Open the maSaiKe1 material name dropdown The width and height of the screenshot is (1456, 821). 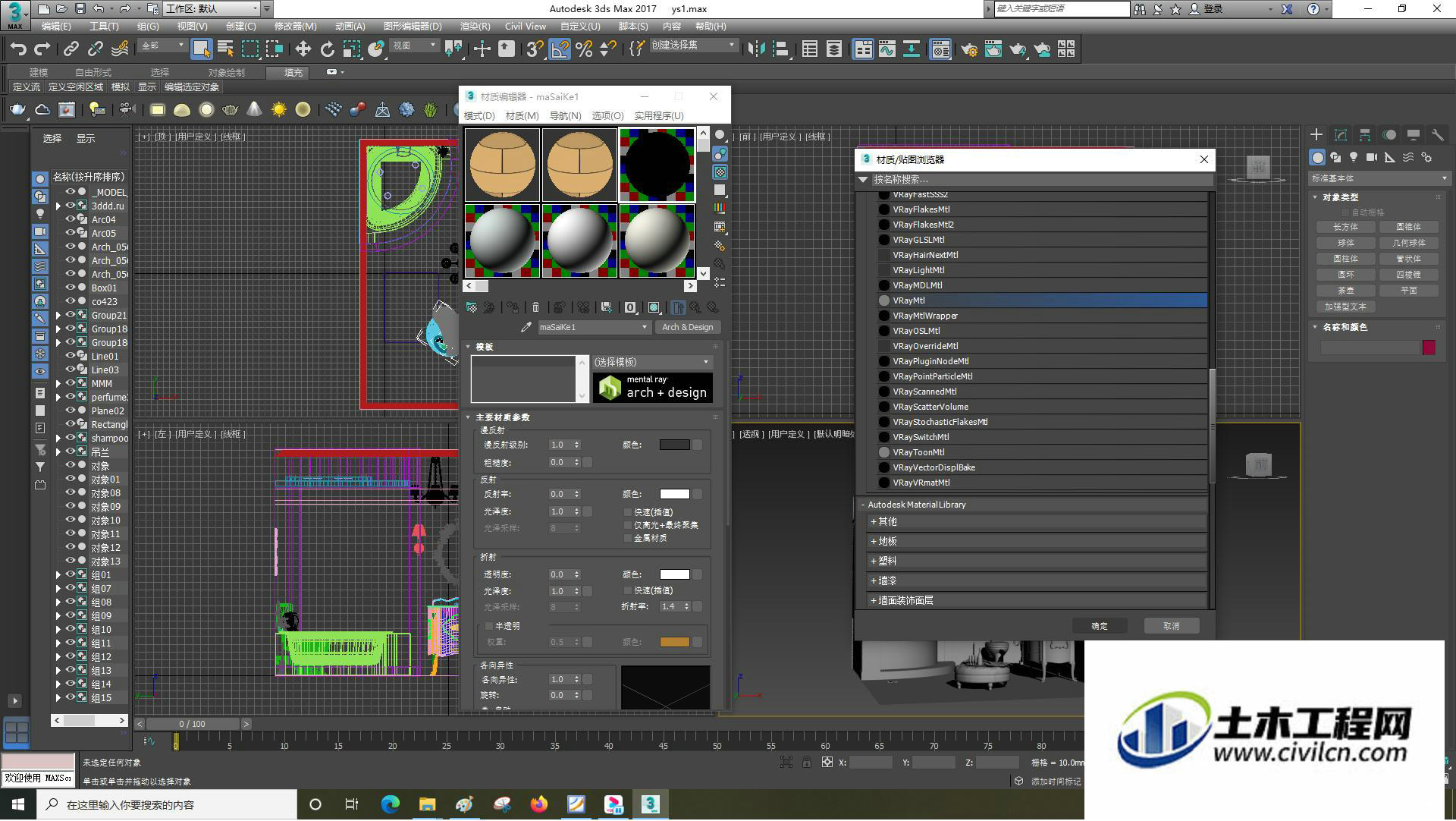pyautogui.click(x=594, y=327)
